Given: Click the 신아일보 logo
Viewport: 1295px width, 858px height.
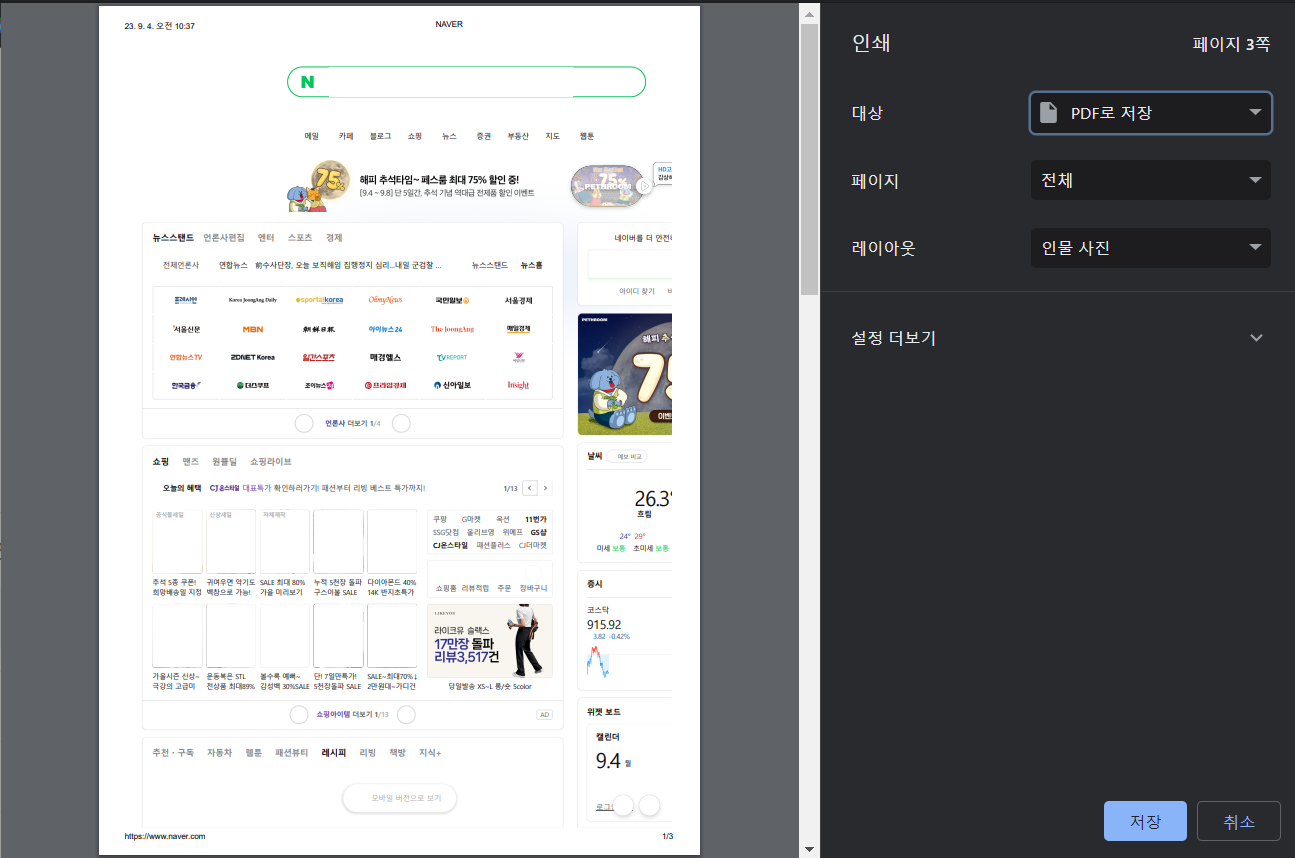Looking at the screenshot, I should pyautogui.click(x=452, y=385).
